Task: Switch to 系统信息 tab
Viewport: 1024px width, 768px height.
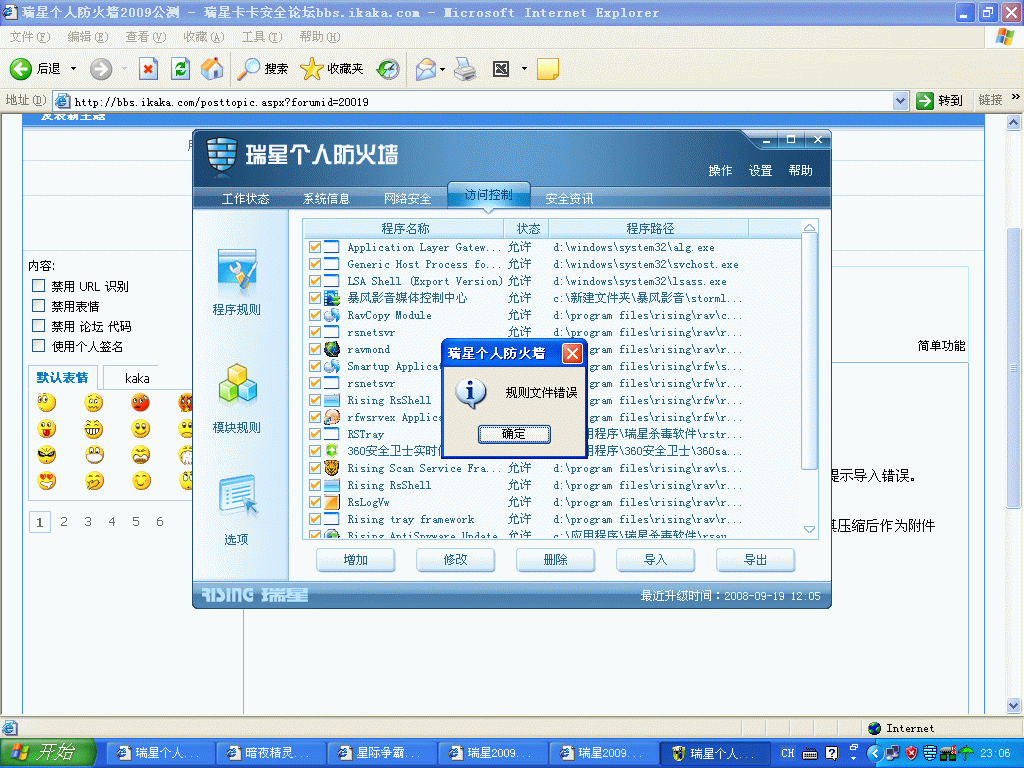Action: pyautogui.click(x=327, y=199)
